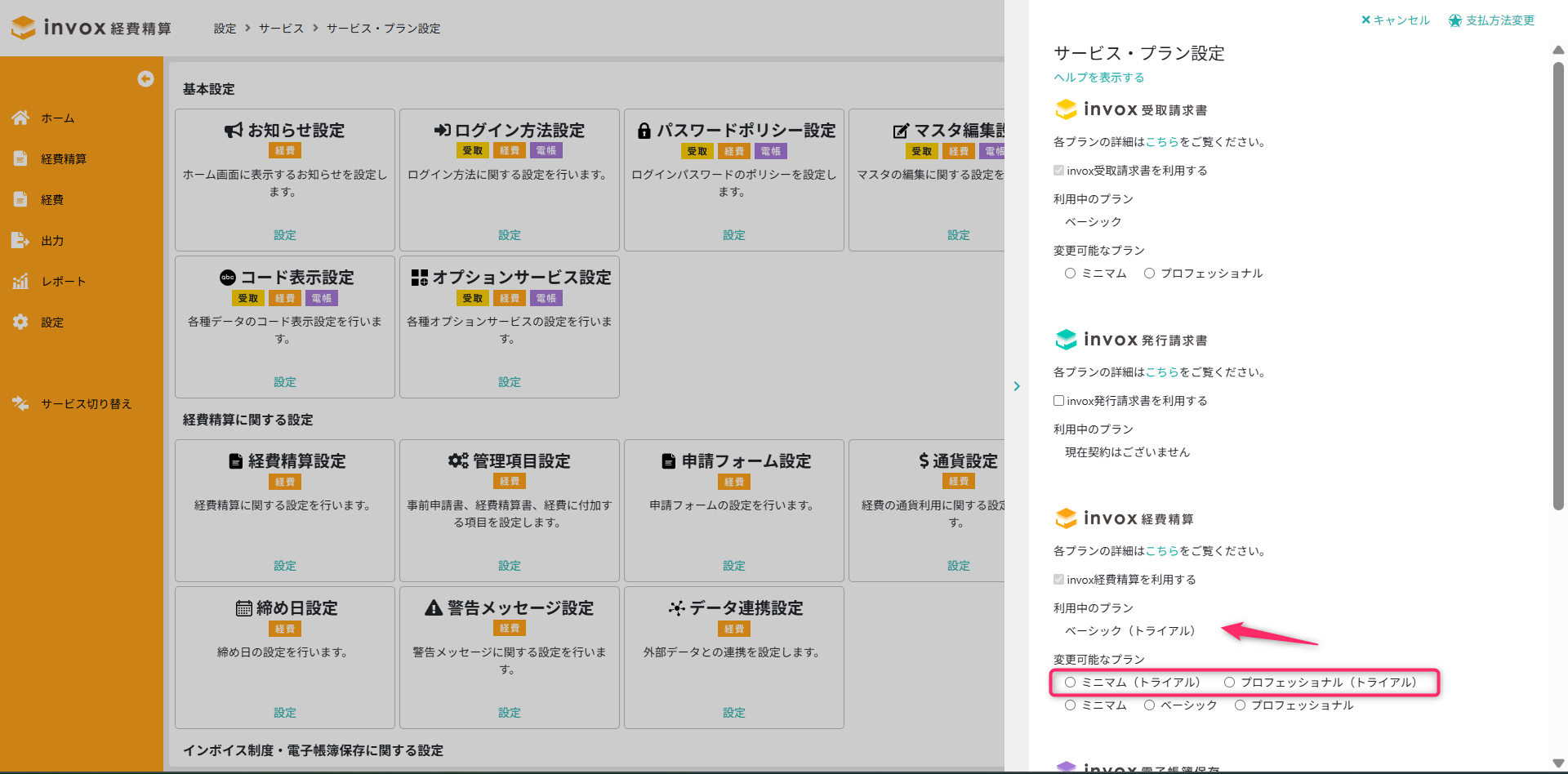Collapse sidebar with the round arrow icon
1568x774 pixels.
145,78
